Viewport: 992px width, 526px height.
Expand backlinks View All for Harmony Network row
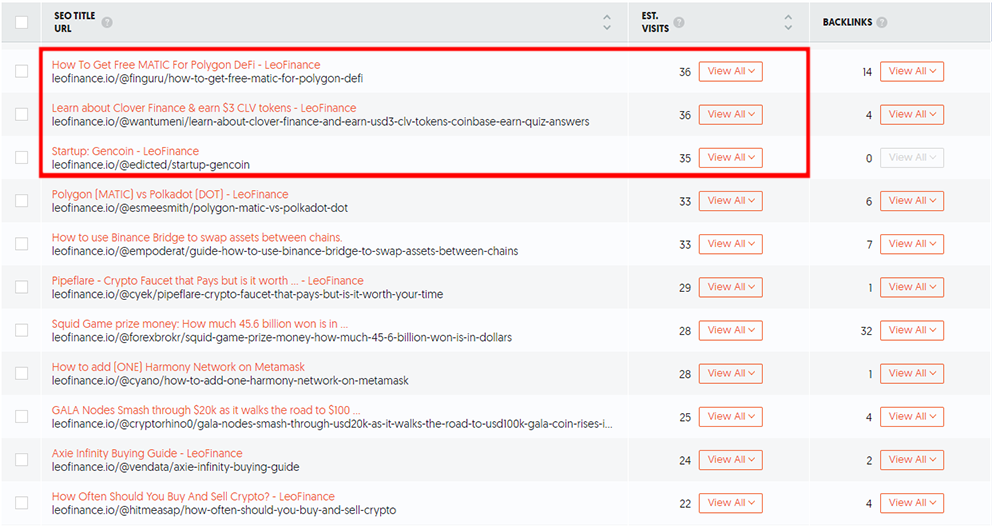coord(912,373)
